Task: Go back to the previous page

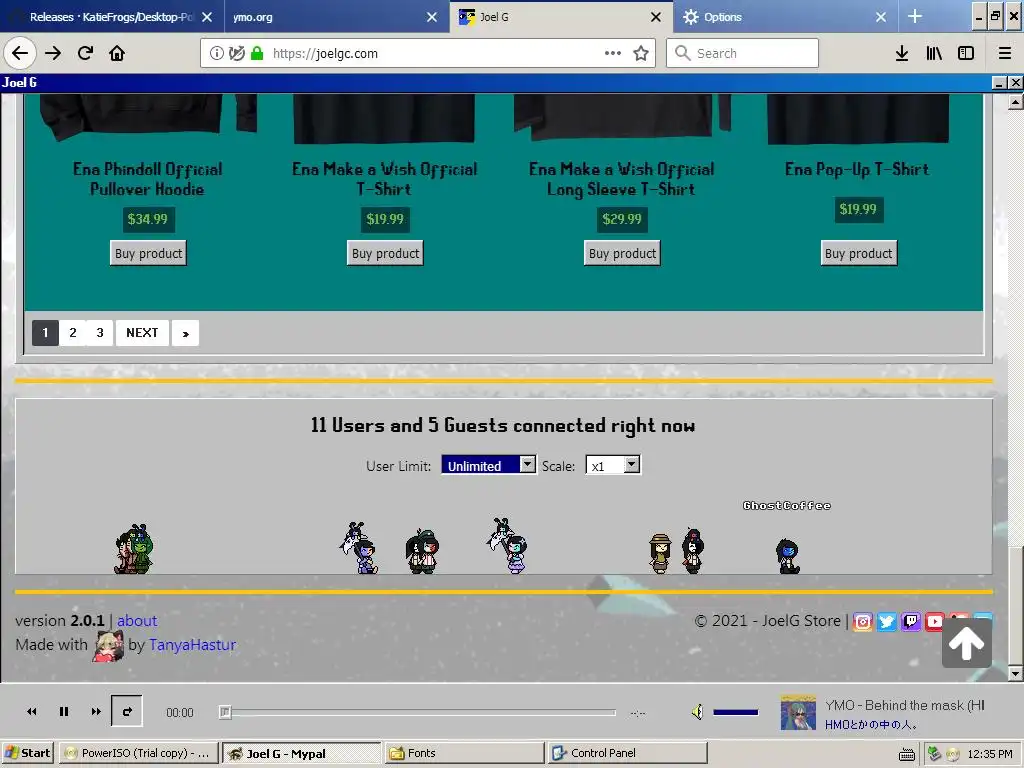Action: pos(20,53)
